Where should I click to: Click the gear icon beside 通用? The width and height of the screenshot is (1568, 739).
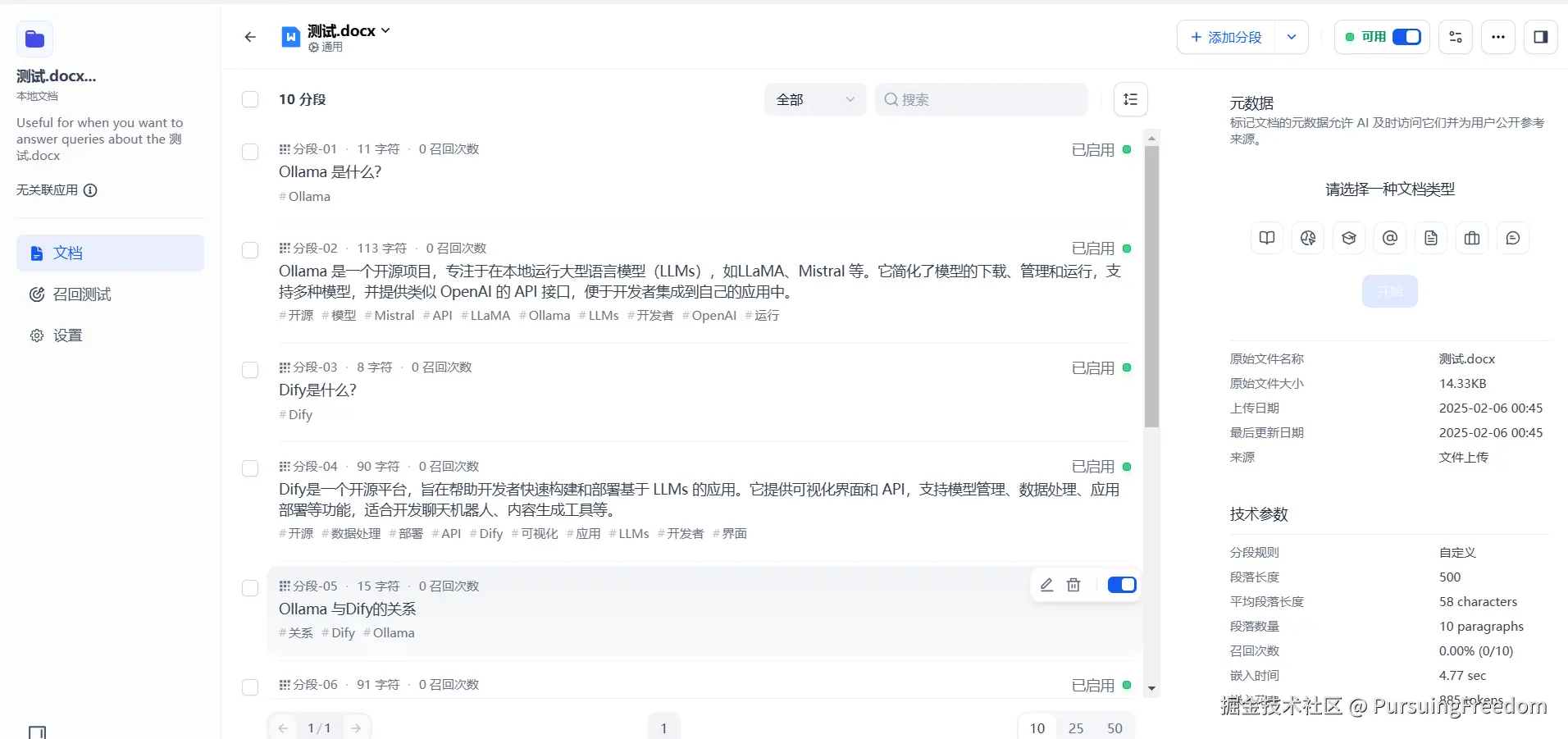pos(313,48)
